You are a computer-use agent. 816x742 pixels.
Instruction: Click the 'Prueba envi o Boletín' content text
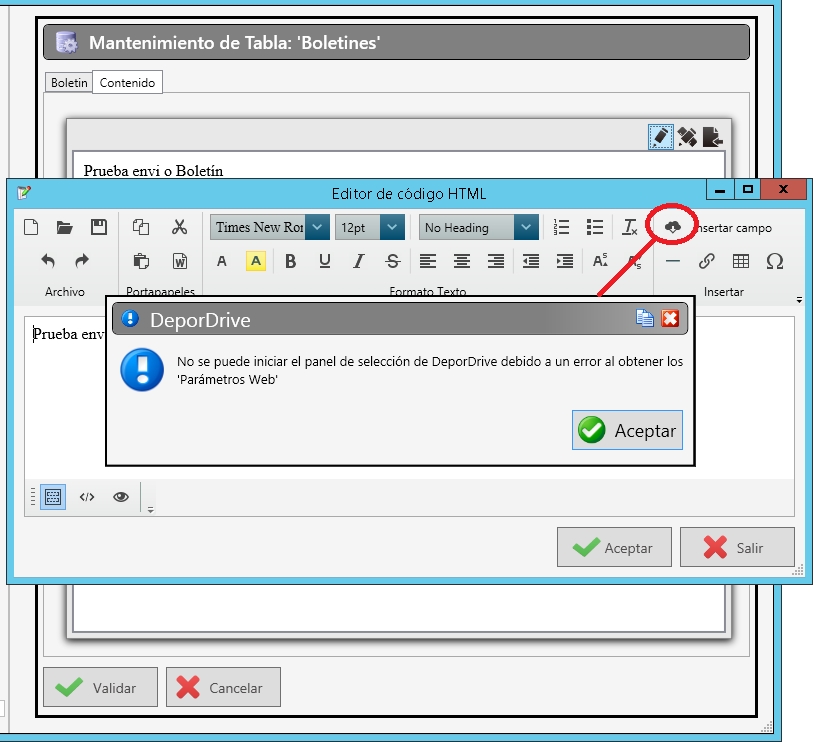(x=154, y=171)
